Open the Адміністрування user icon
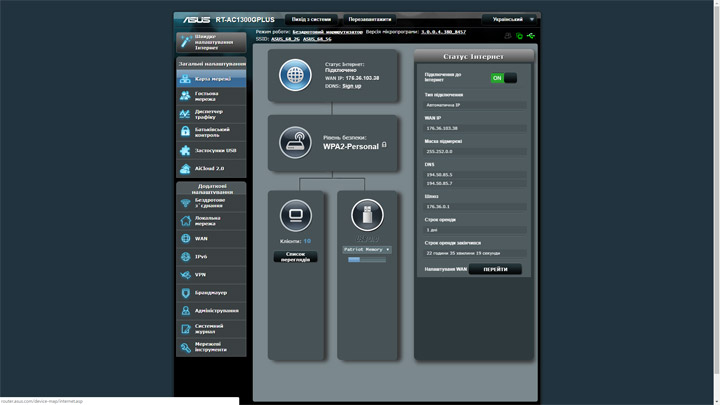Image resolution: width=720 pixels, height=405 pixels. [186, 310]
